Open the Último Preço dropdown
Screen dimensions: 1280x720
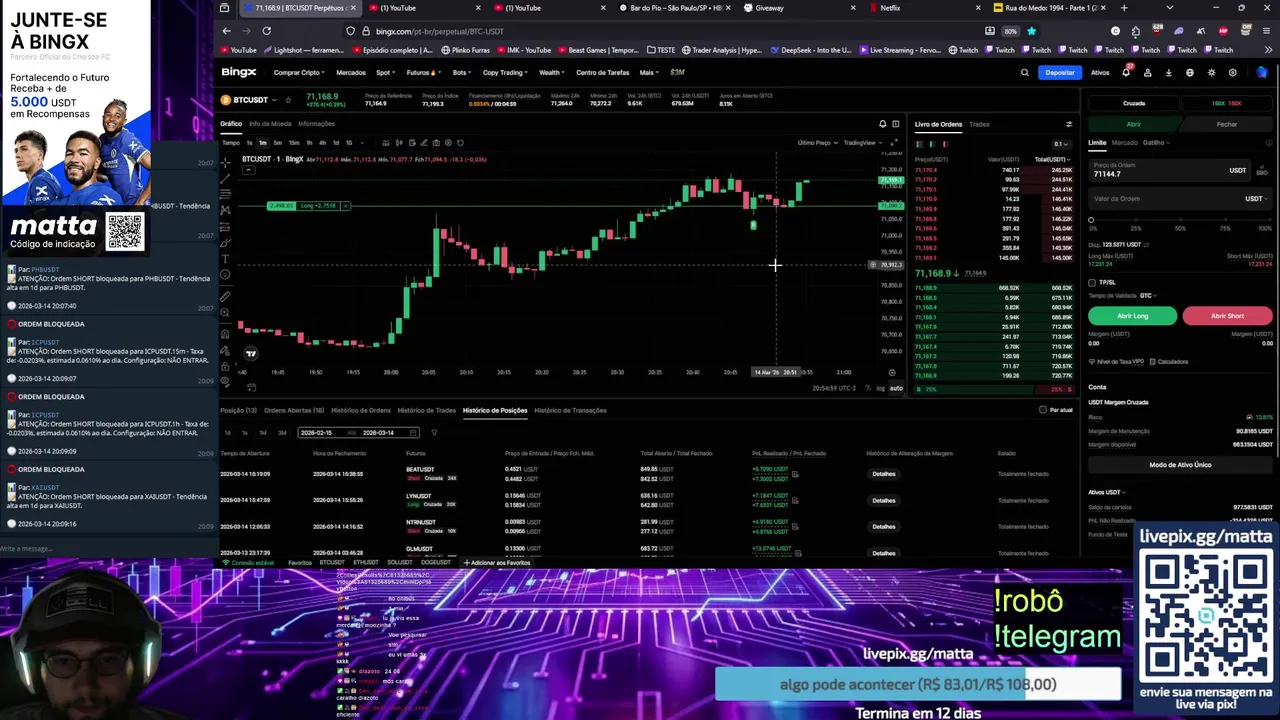[x=817, y=142]
